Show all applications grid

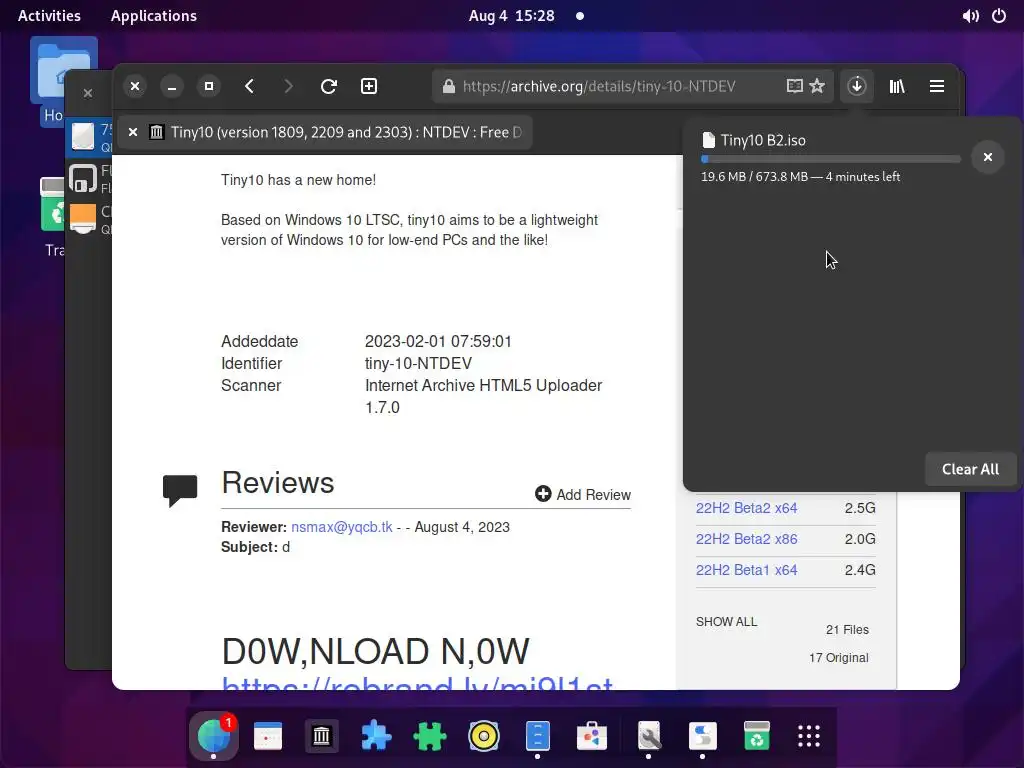tap(809, 736)
